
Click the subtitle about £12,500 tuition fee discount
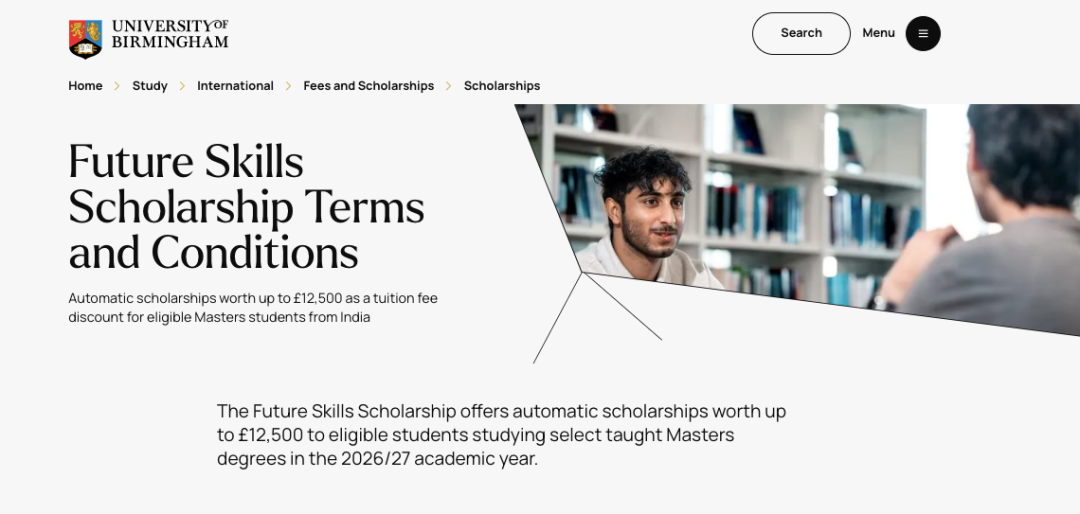pyautogui.click(x=253, y=308)
